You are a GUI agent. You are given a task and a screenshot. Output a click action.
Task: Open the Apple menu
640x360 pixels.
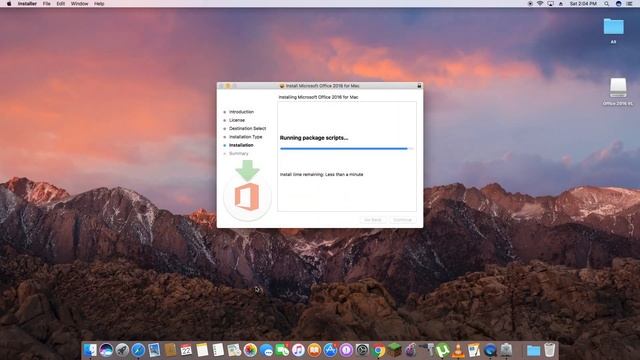point(9,4)
